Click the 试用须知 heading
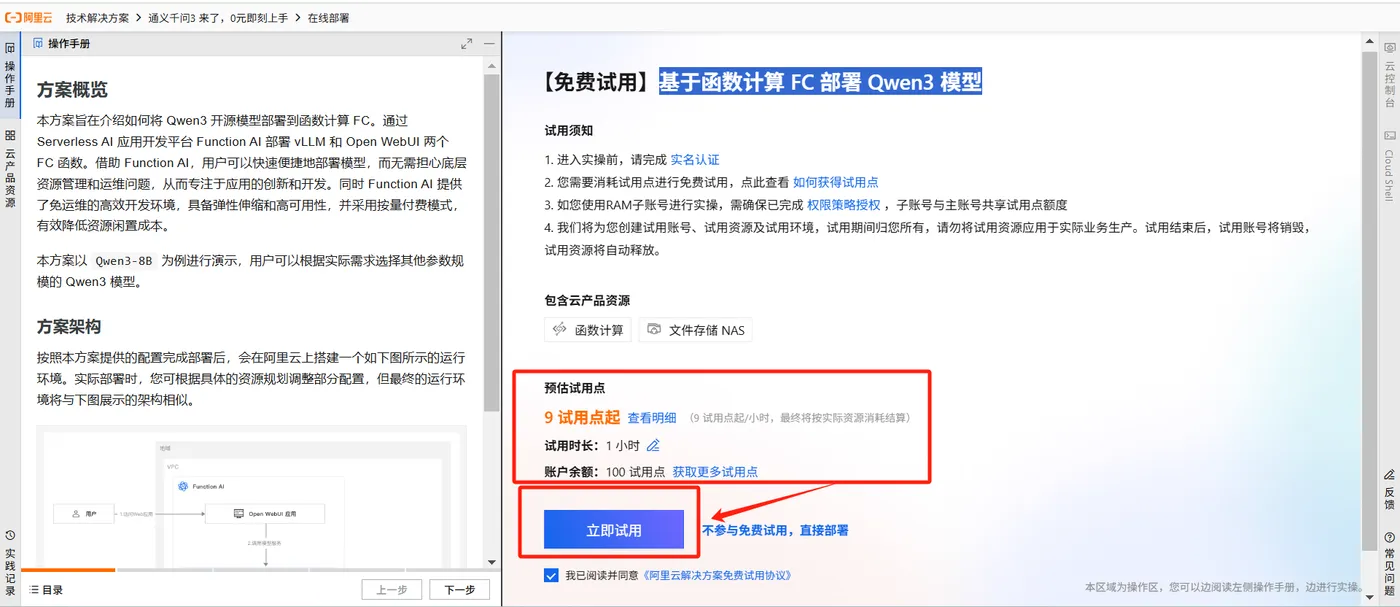Screen dimensions: 1400x607 [x=569, y=131]
